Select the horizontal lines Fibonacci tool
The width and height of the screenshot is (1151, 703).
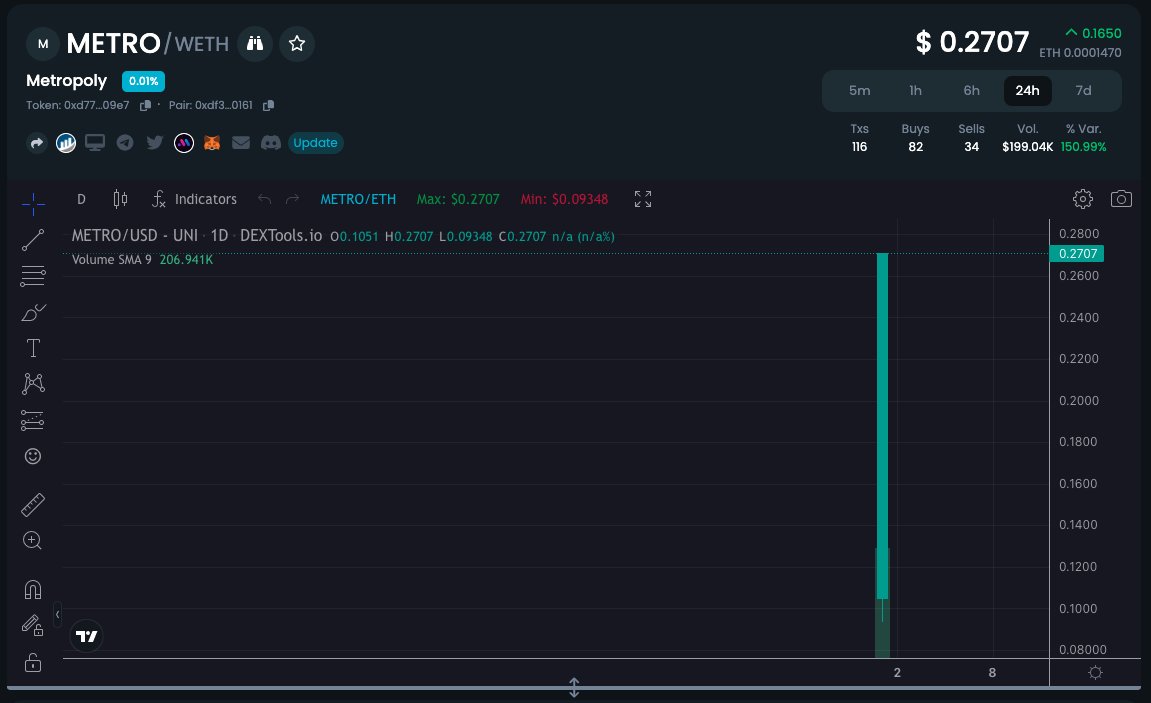tap(33, 276)
